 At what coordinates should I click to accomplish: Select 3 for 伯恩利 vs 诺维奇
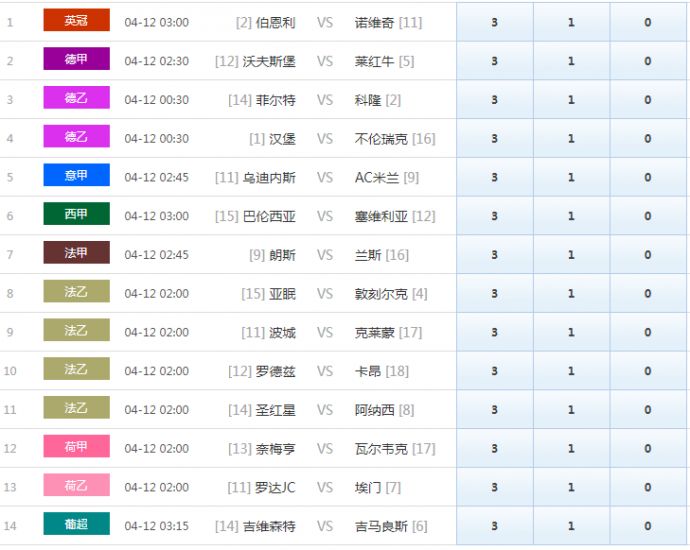[495, 22]
